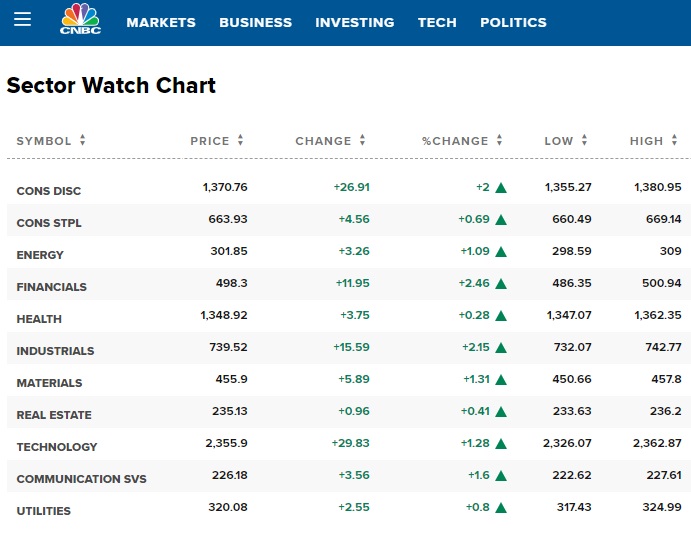Viewport: 691px width, 535px height.
Task: Select the UTILITIES high value 324.99
Action: coord(662,507)
